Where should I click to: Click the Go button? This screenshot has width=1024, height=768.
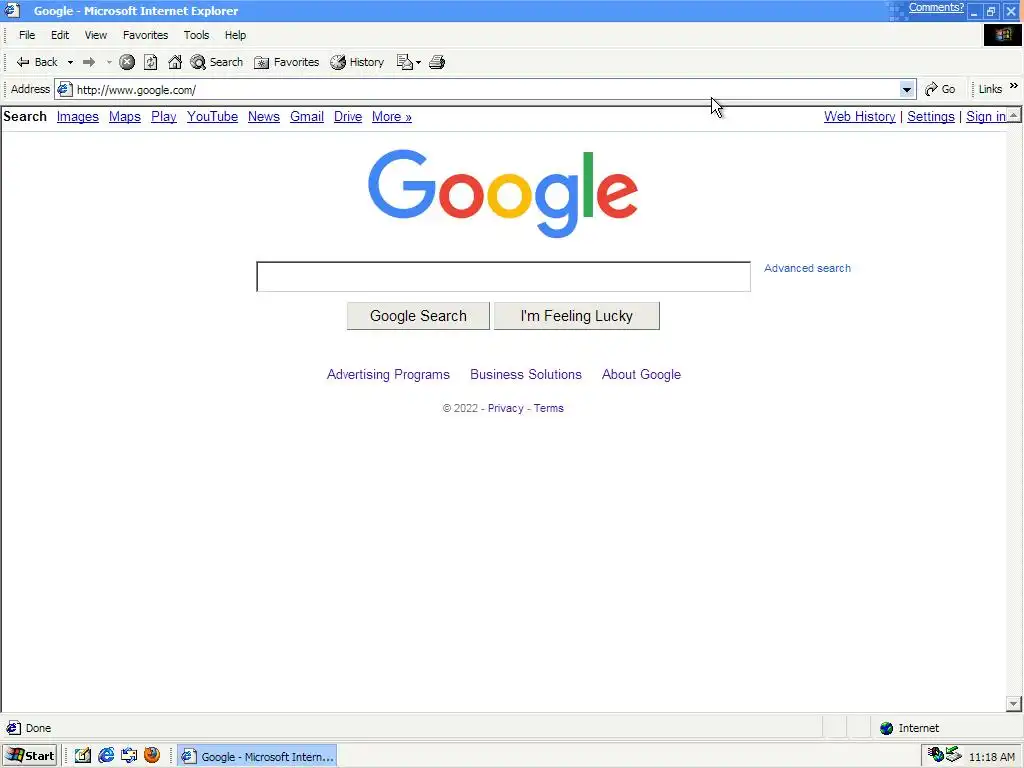pos(940,89)
